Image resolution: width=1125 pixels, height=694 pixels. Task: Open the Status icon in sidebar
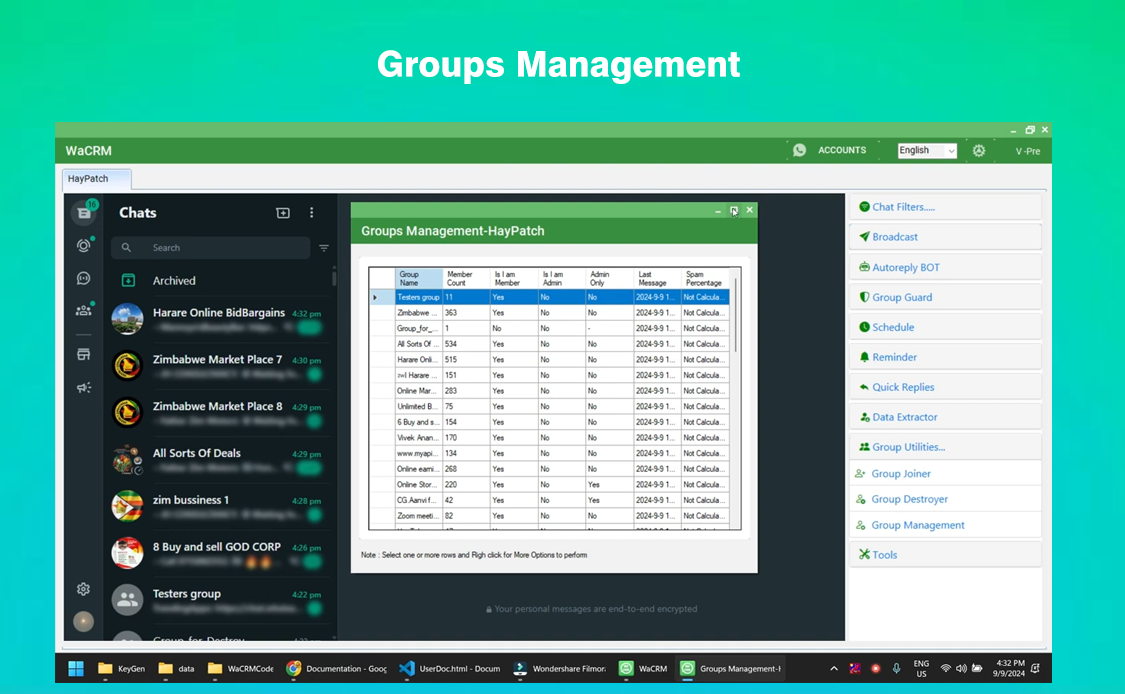84,246
